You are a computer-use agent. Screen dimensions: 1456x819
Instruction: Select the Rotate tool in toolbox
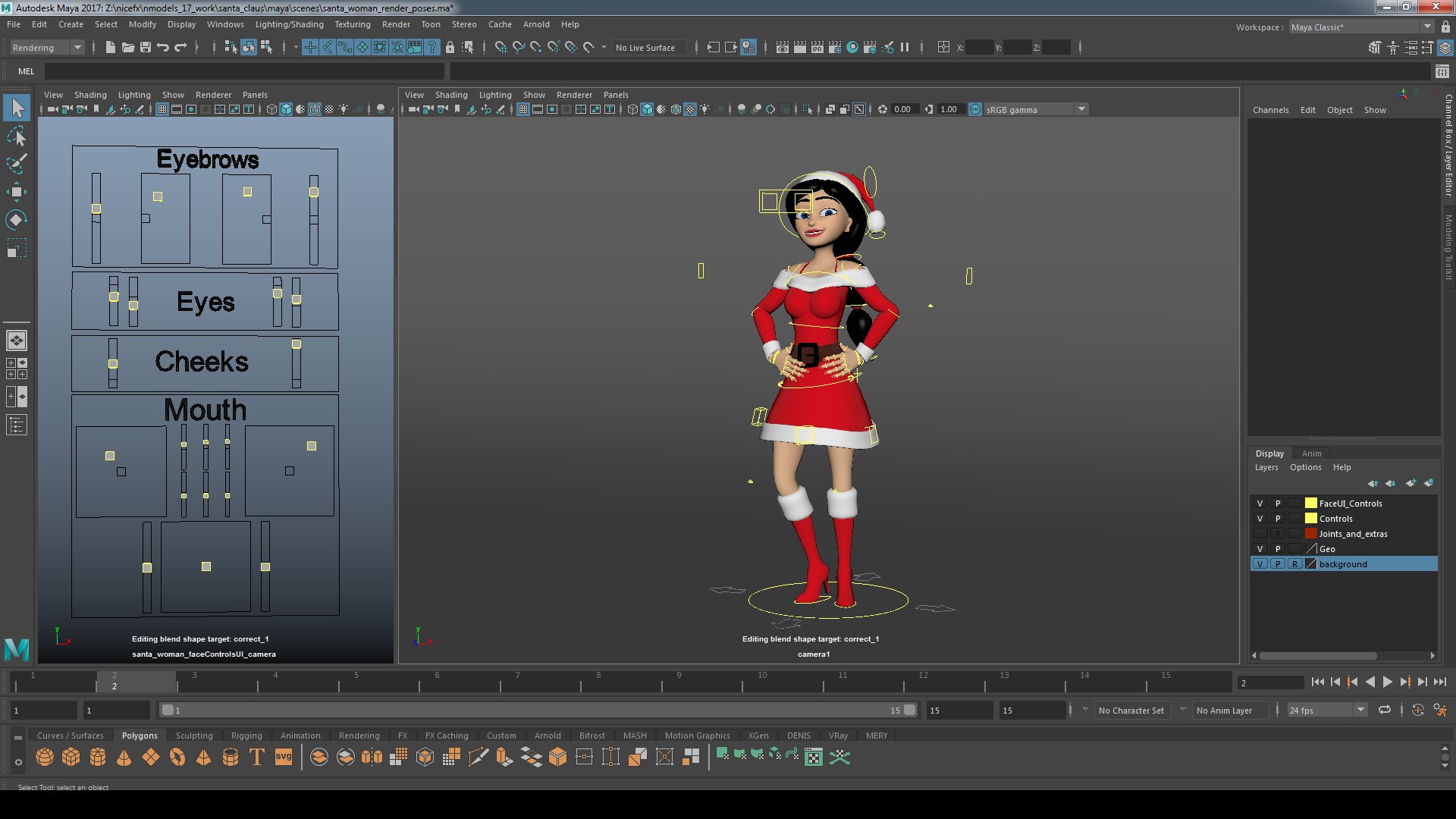click(x=17, y=220)
